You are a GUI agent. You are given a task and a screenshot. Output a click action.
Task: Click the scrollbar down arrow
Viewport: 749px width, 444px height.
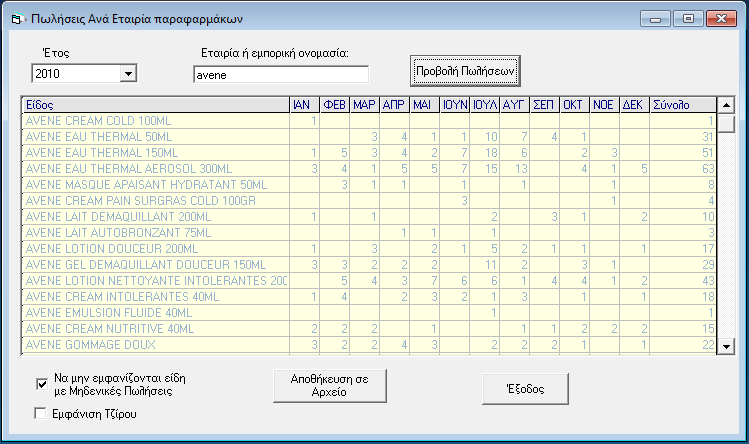point(726,347)
